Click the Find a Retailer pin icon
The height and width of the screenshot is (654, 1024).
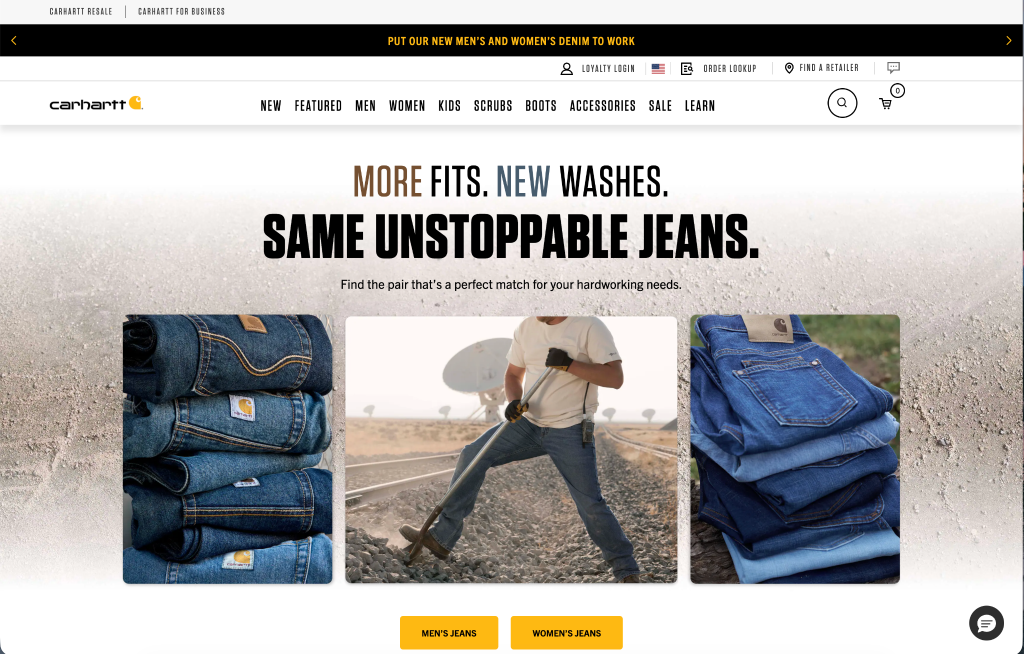[789, 68]
